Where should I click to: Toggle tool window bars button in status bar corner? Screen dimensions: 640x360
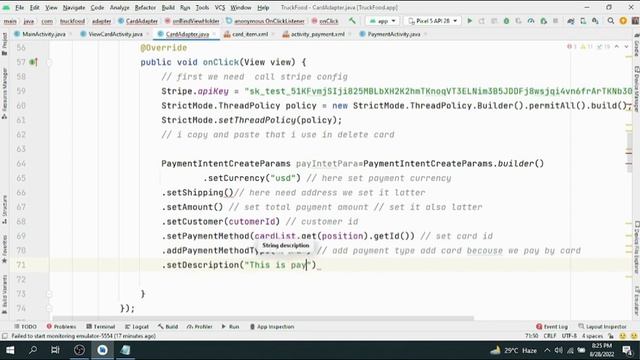pos(4,336)
